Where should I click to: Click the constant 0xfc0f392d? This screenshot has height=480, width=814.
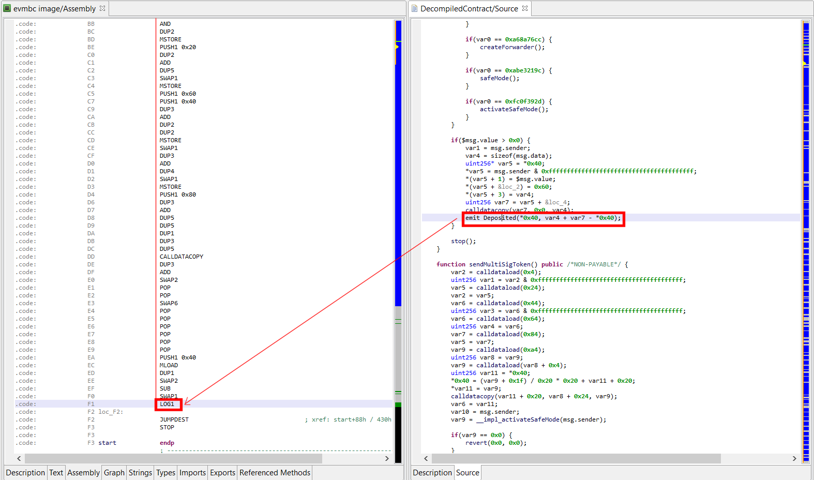coord(523,102)
